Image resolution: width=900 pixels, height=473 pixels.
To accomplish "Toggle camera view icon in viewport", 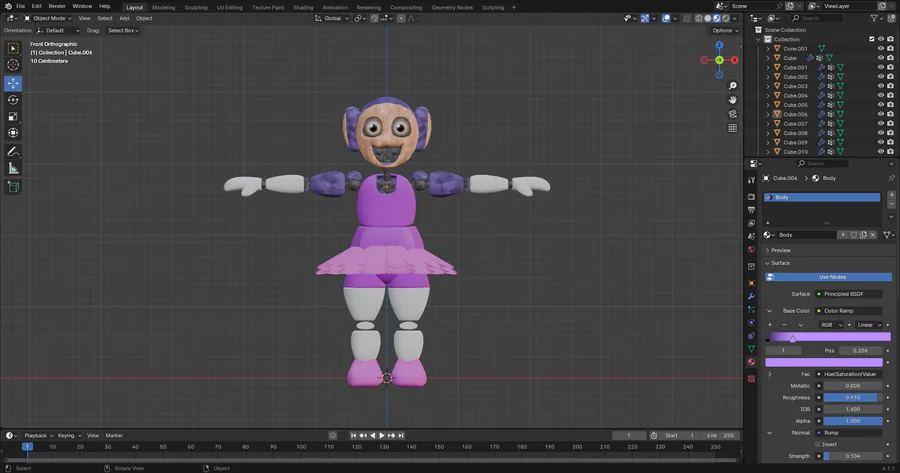I will (x=732, y=114).
